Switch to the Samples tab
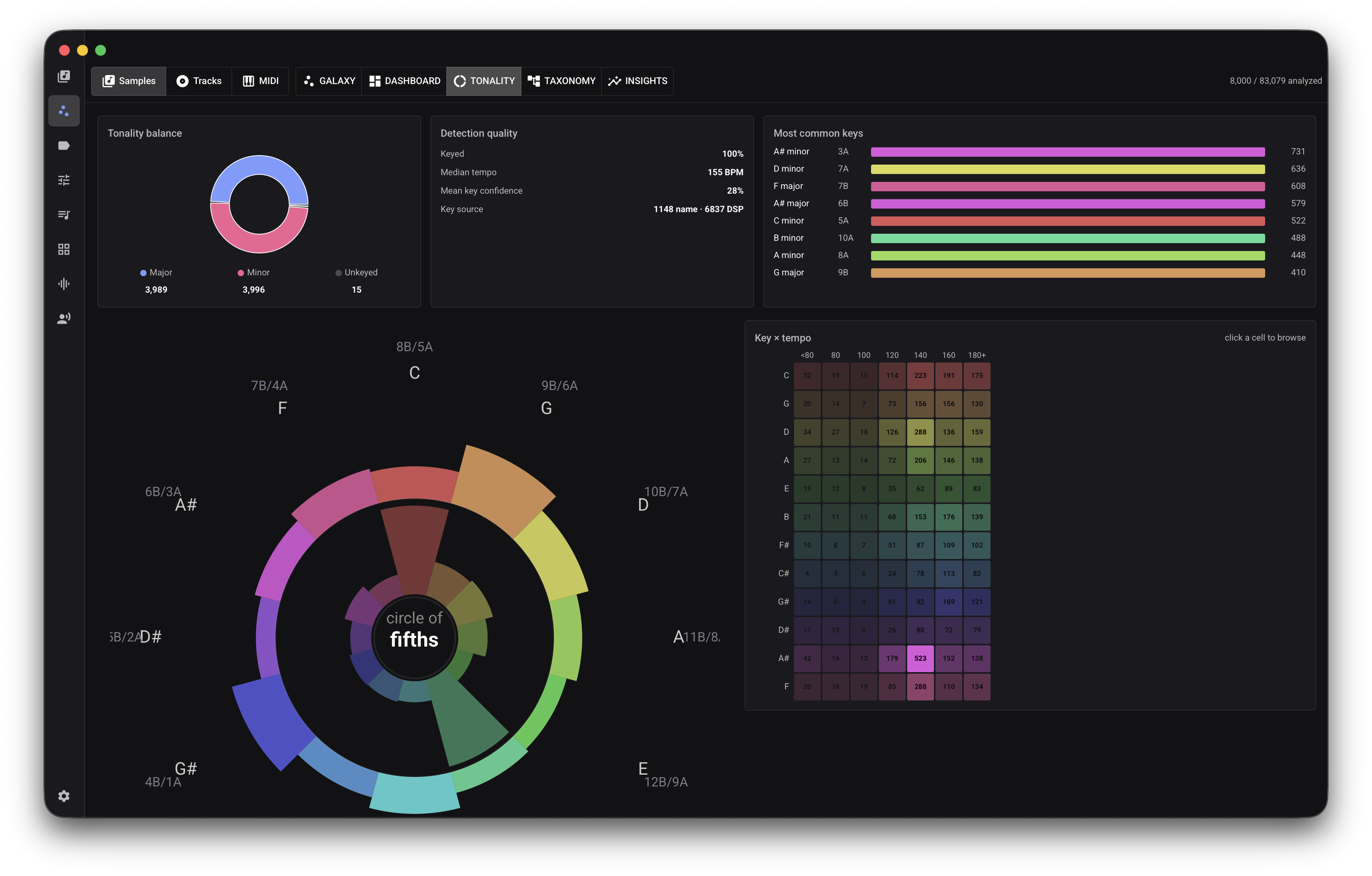 129,81
